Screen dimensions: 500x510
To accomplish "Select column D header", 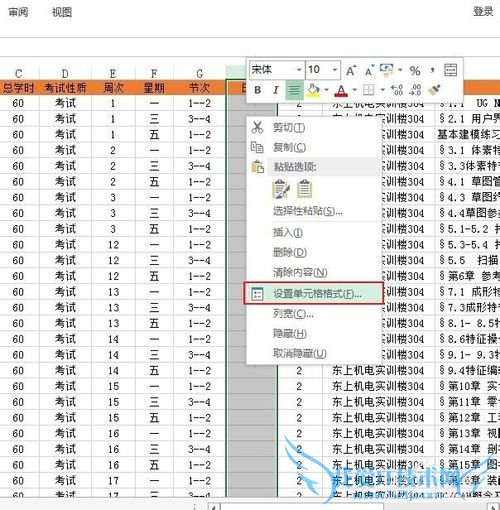I will click(65, 73).
